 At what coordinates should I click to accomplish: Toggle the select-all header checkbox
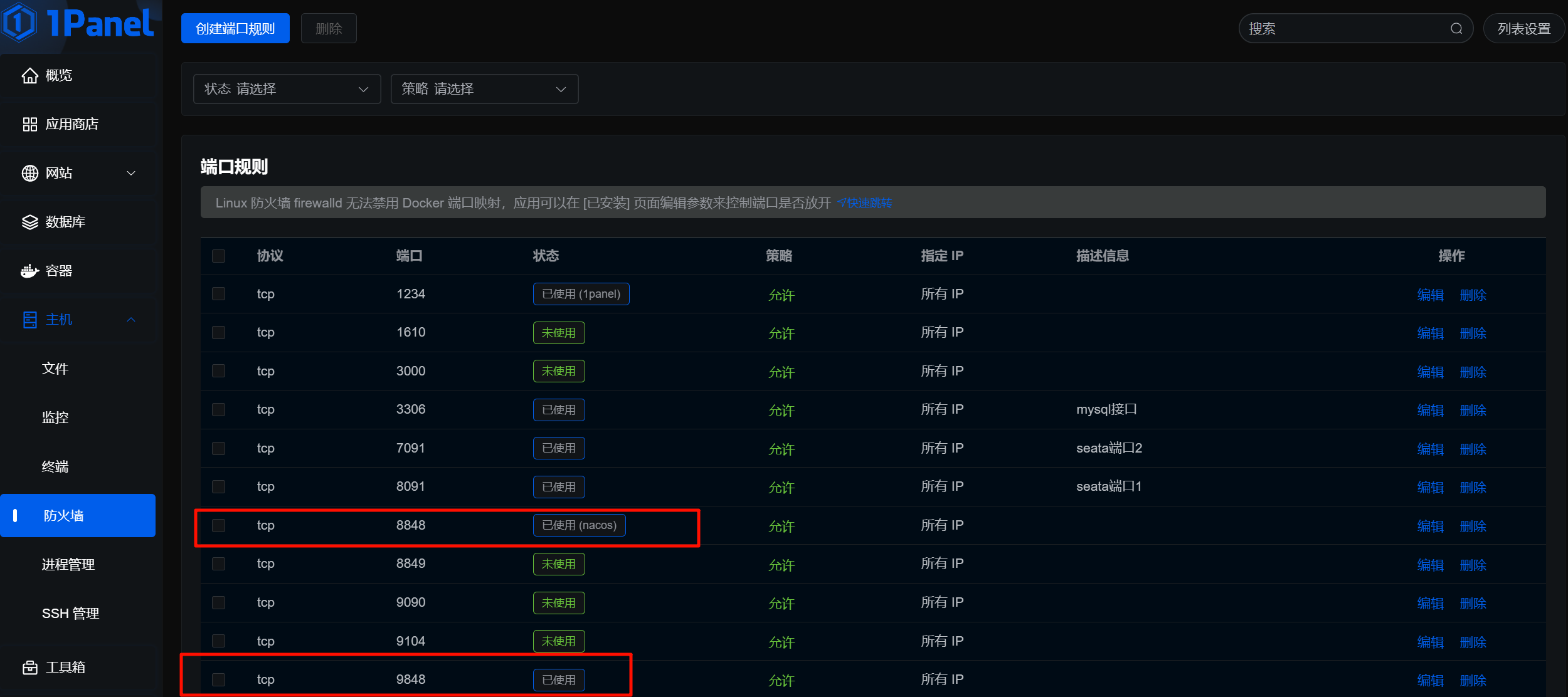point(218,256)
